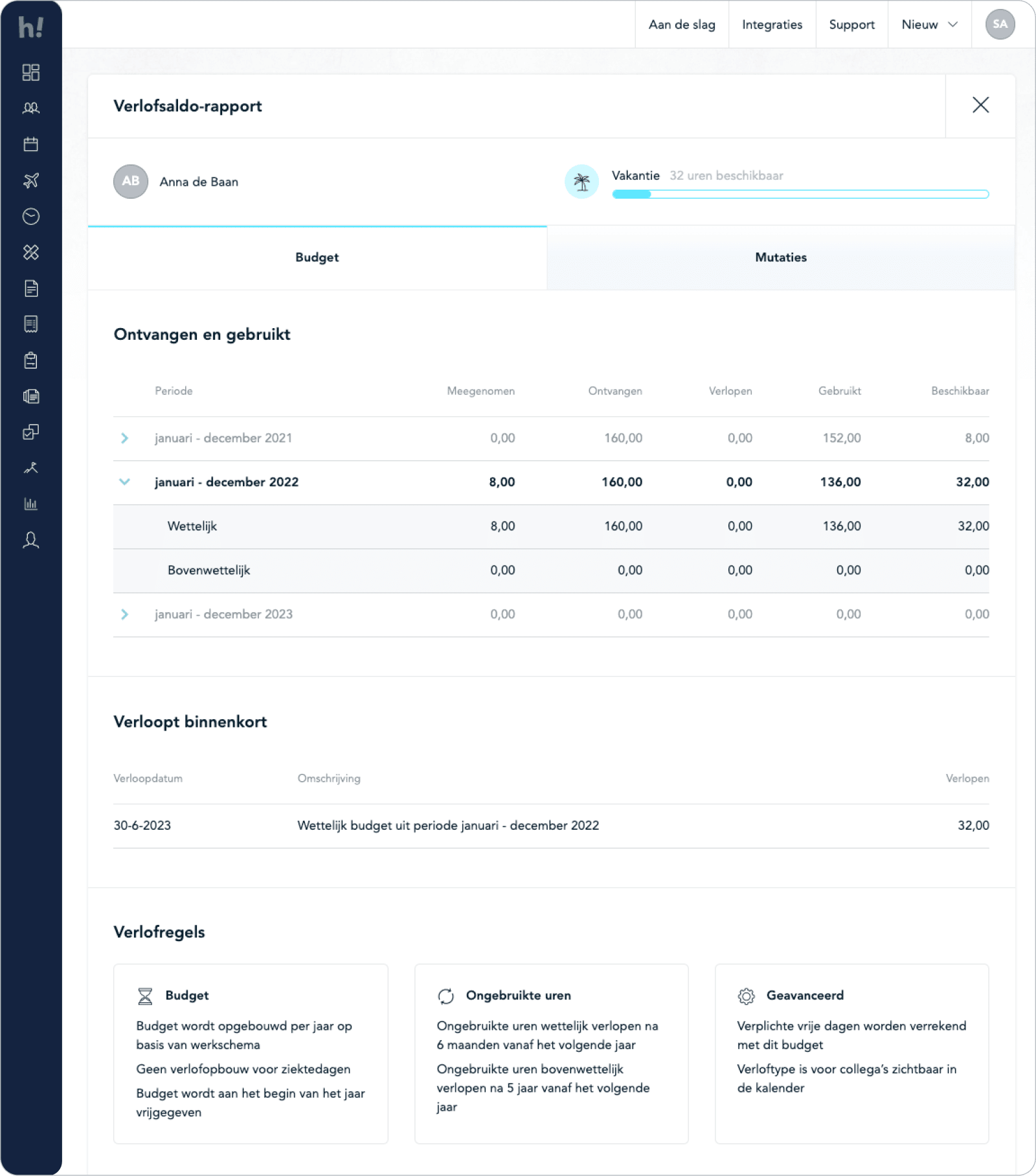Open the calendar icon in sidebar
Viewport: 1036px width, 1176px height.
coord(31,144)
